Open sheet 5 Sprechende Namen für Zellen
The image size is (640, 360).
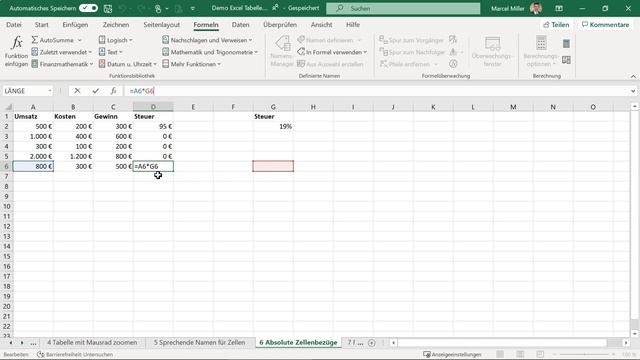point(200,343)
